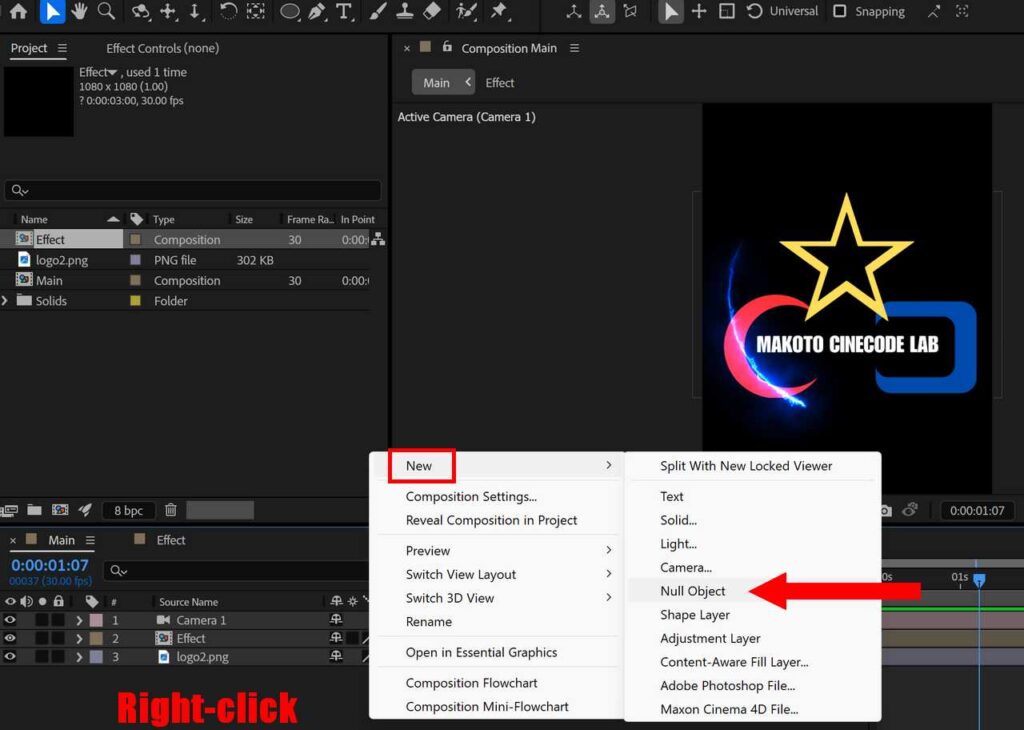The width and height of the screenshot is (1024, 730).
Task: Select the Roto Brush tool
Action: coord(466,11)
